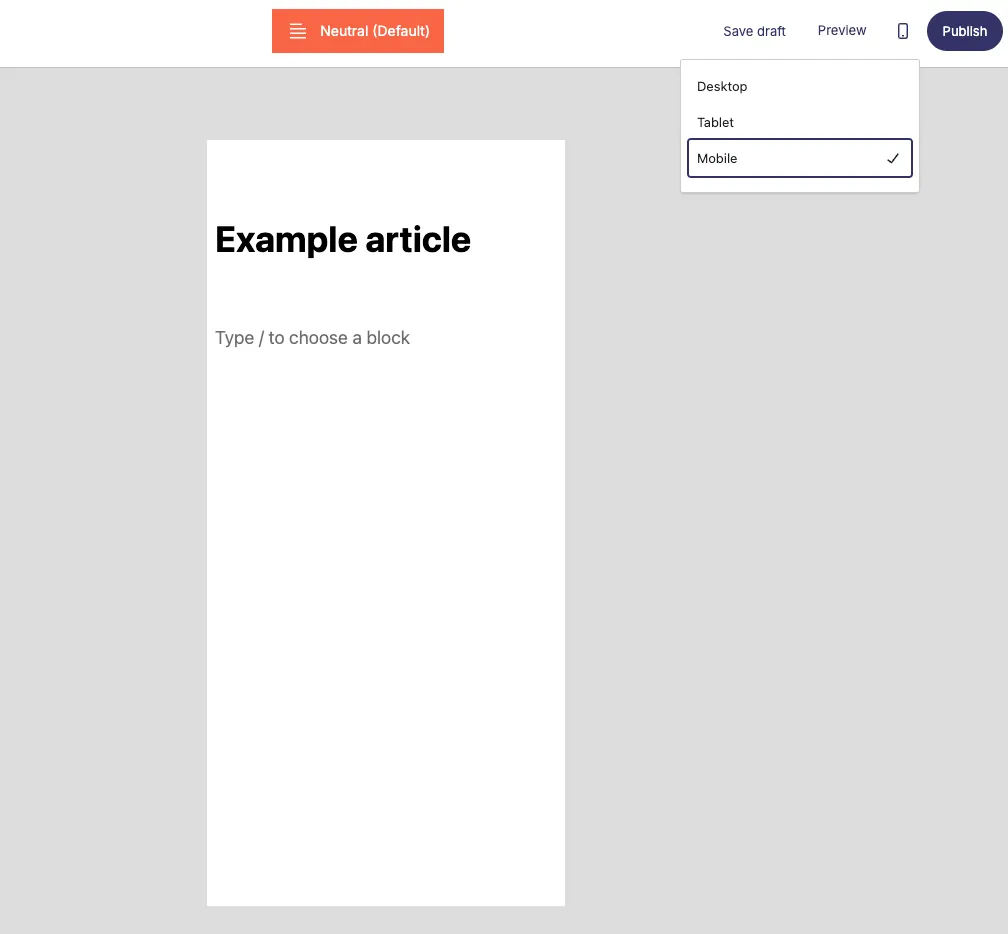Select Desktop preview option
Screen dimensions: 1008x934
[x=800, y=86]
